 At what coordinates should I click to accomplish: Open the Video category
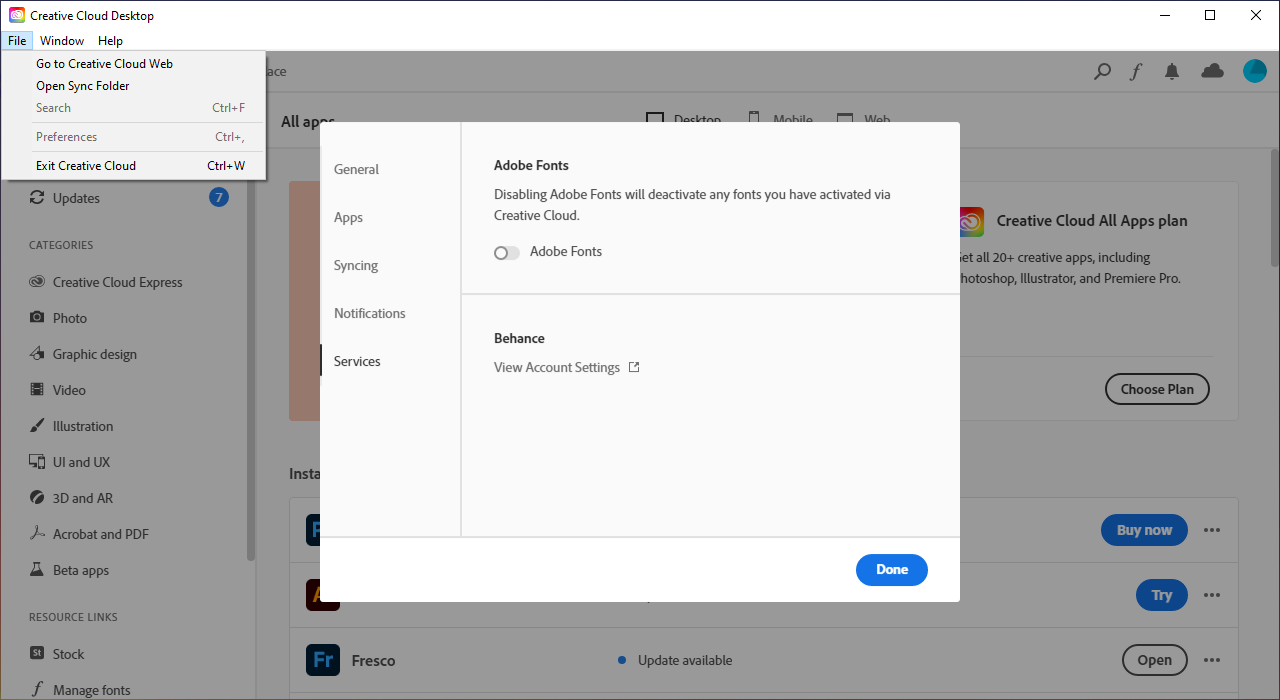pyautogui.click(x=69, y=390)
